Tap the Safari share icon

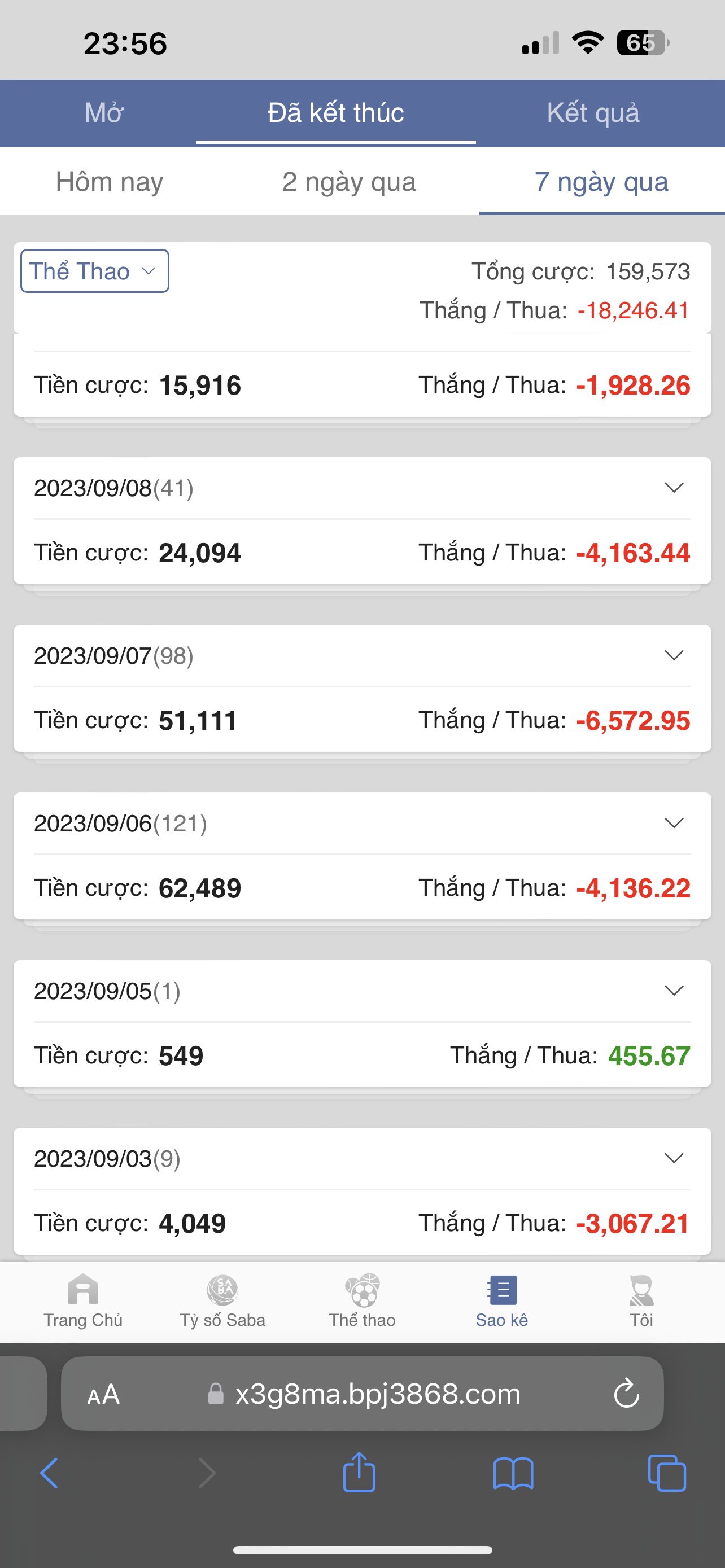pos(359,1473)
